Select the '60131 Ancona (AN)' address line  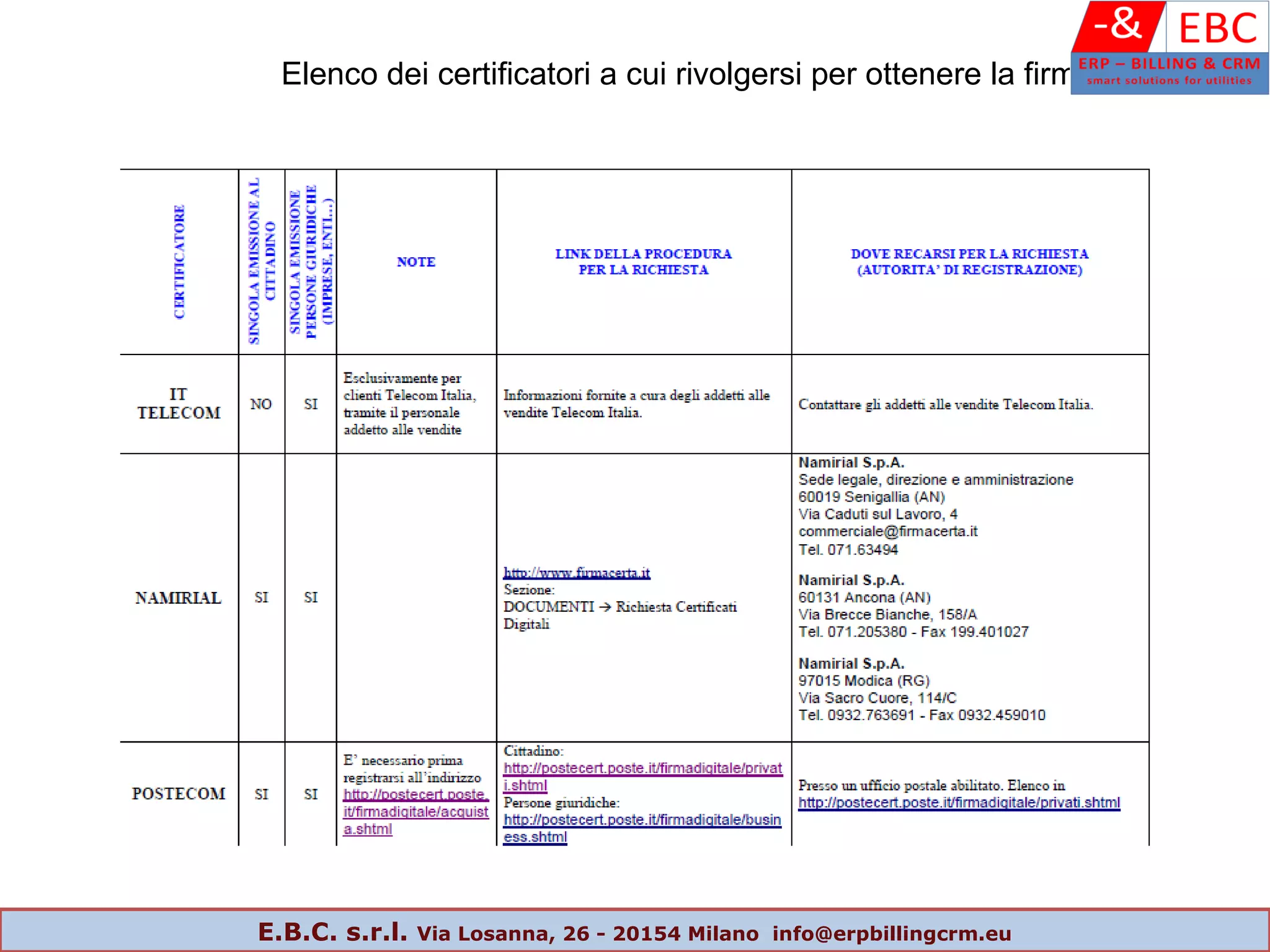click(864, 597)
